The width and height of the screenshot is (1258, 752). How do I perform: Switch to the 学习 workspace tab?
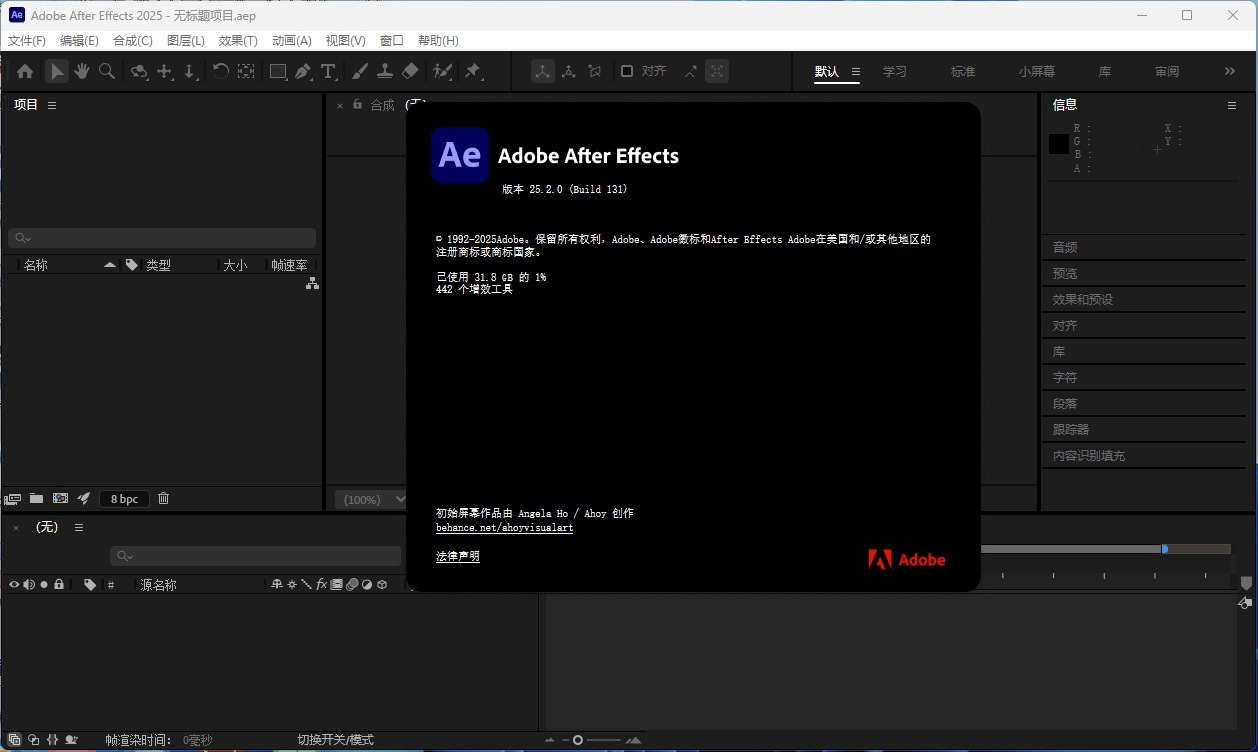[895, 72]
